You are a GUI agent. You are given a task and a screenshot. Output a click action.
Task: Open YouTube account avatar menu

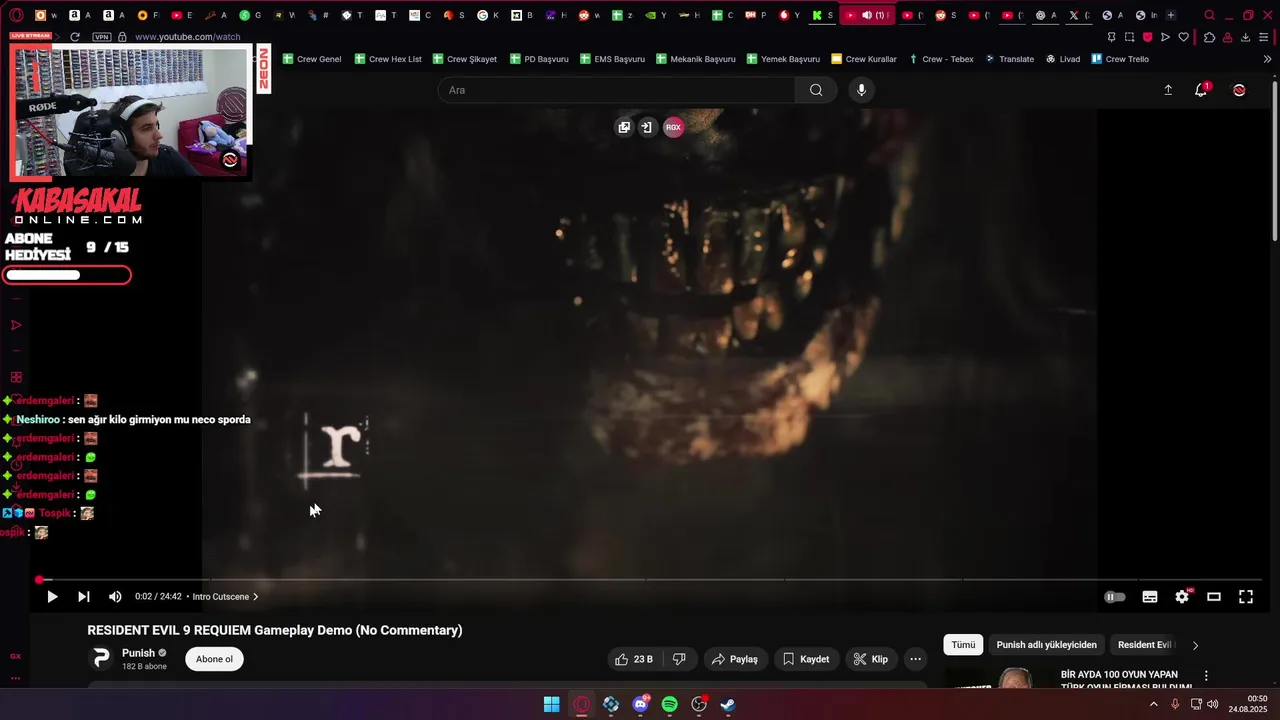[x=1239, y=90]
